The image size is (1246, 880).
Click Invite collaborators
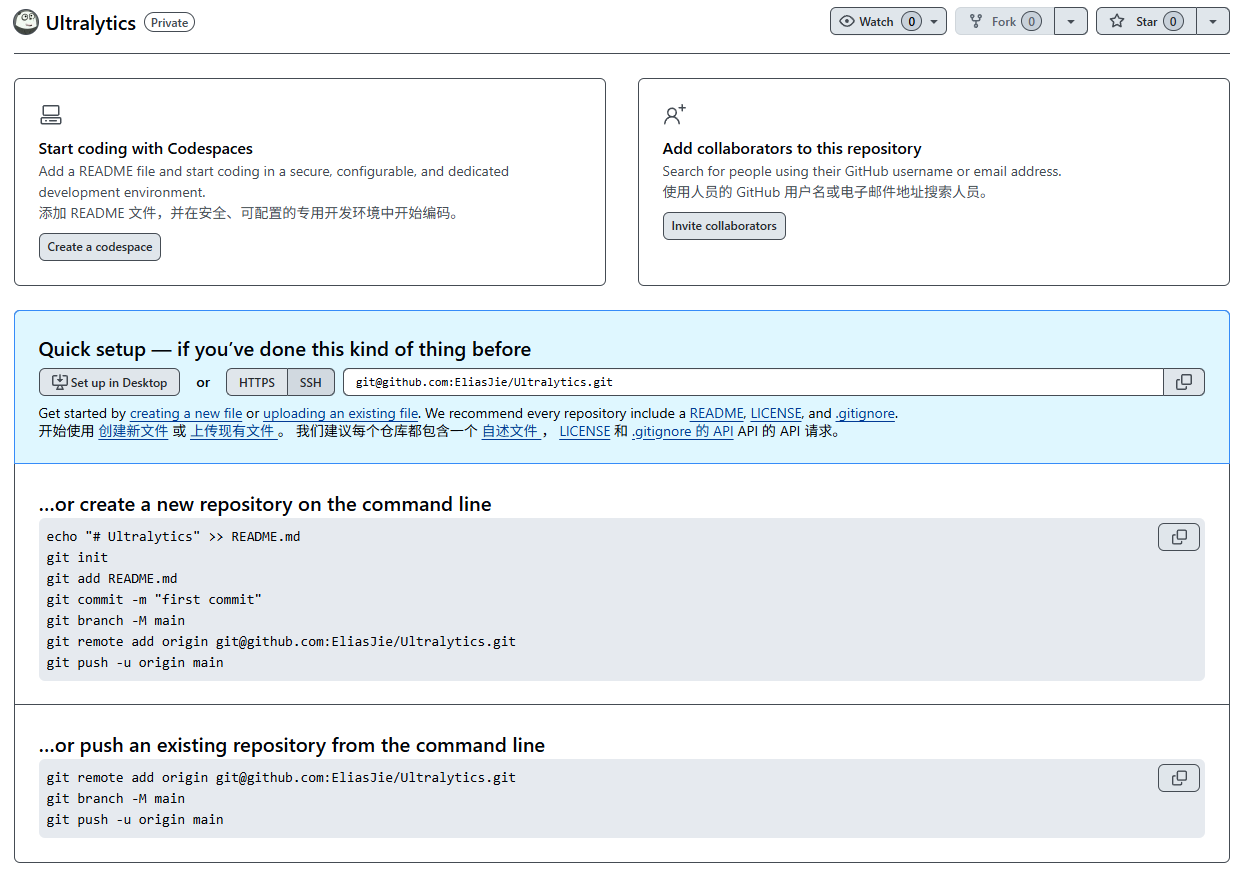[724, 226]
